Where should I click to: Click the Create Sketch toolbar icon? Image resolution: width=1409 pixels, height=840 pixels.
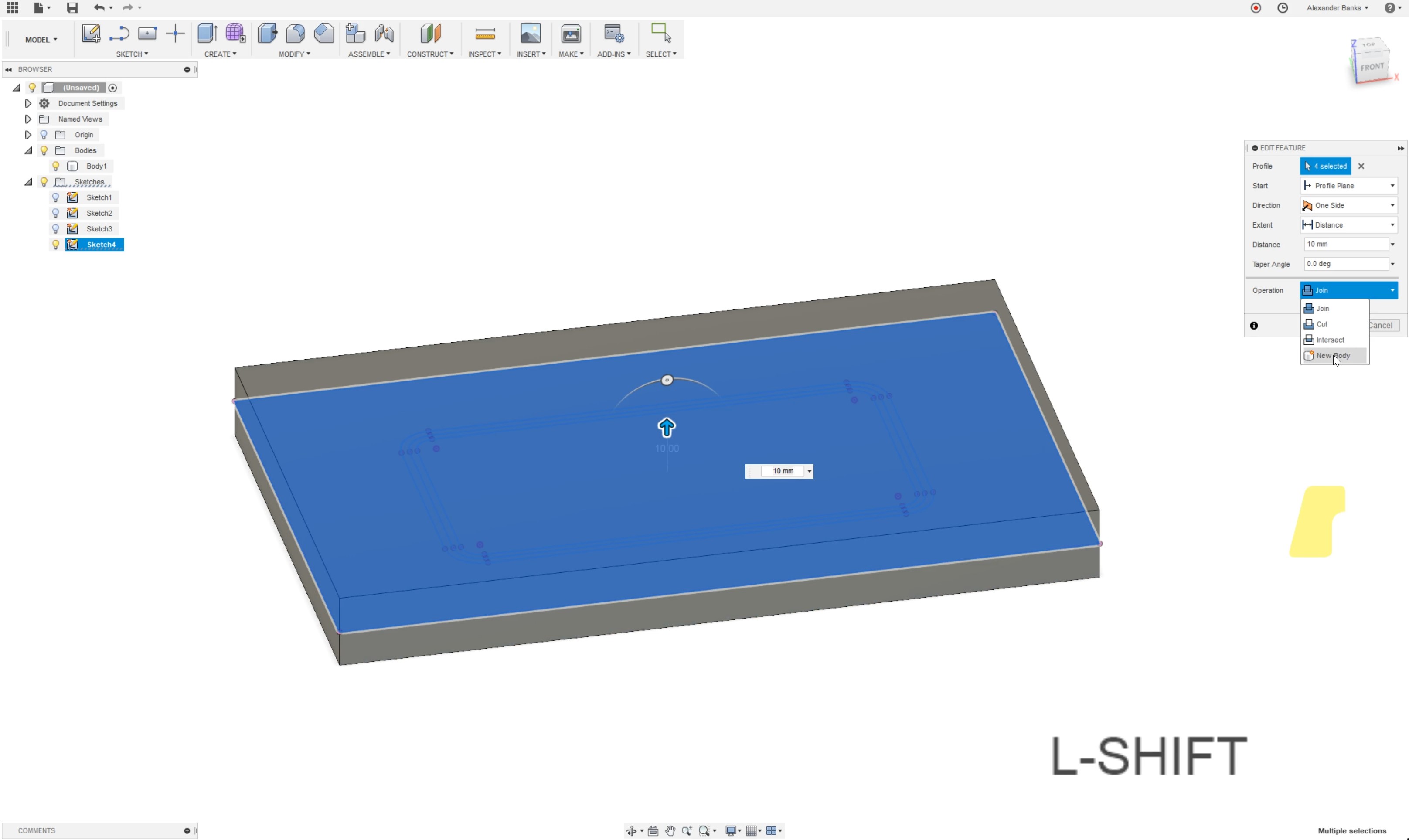pyautogui.click(x=91, y=34)
